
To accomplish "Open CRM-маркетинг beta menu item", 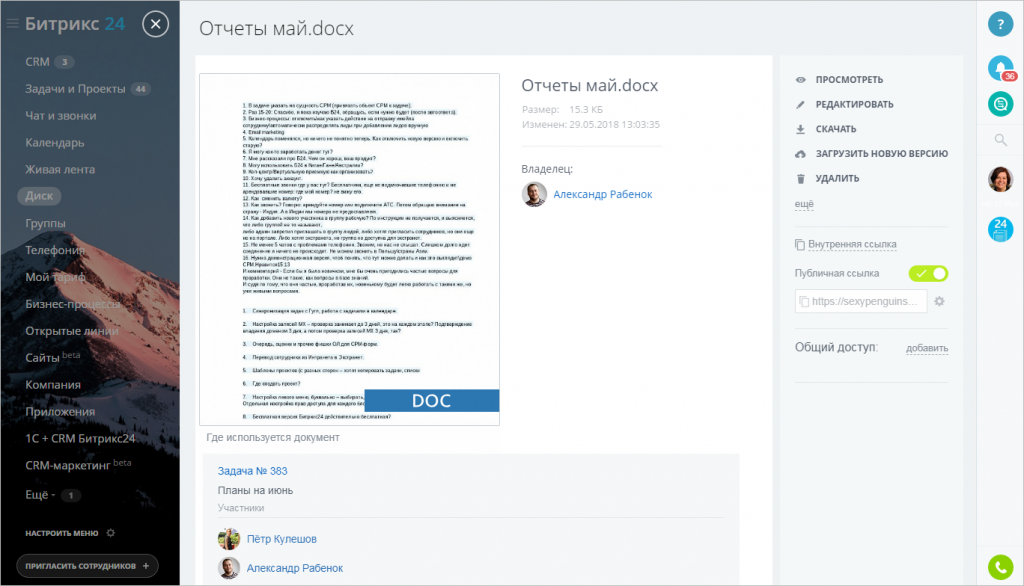I will click(x=78, y=465).
